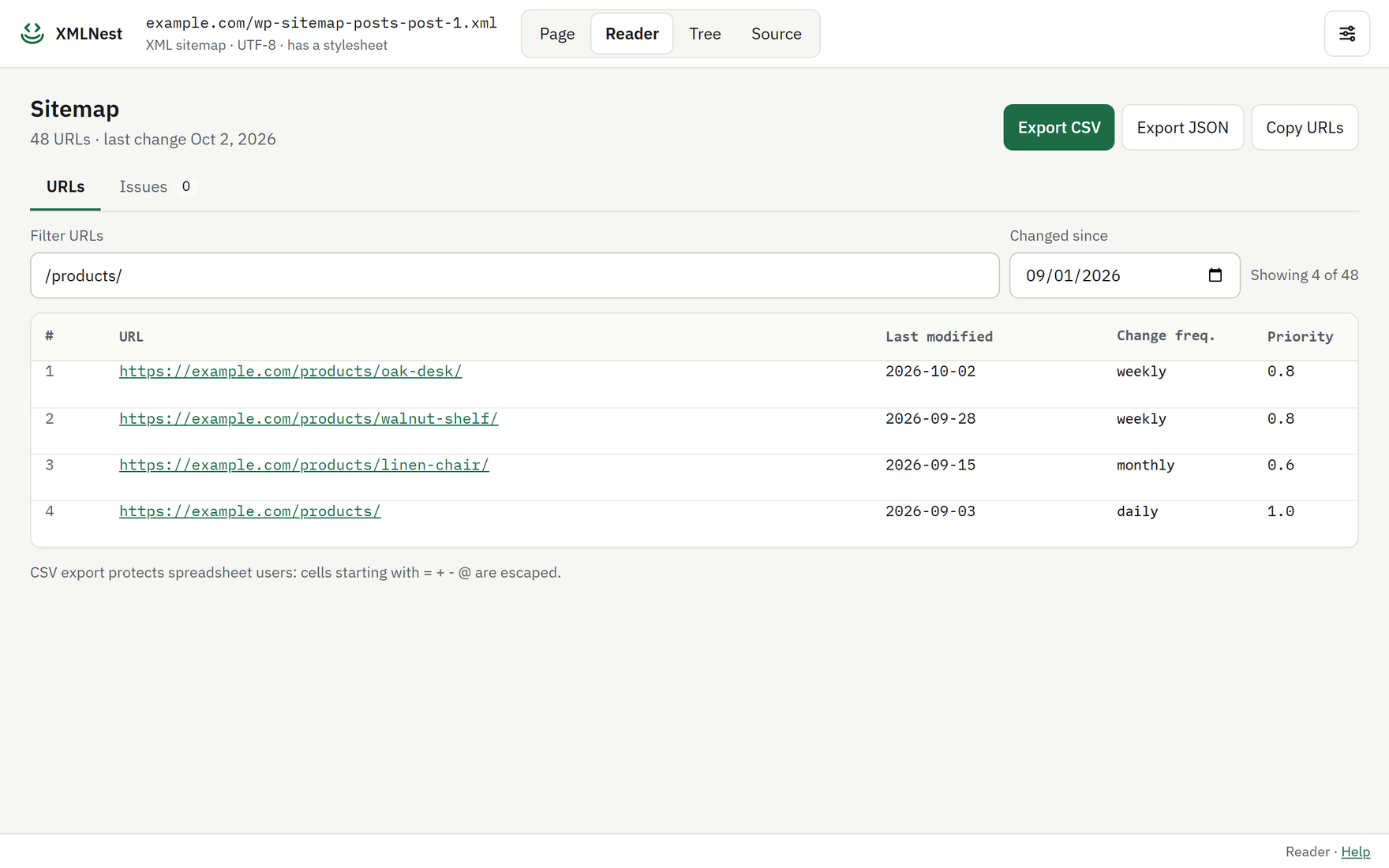Click the Showing 4 of 48 text
Viewport: 1389px width, 868px height.
point(1304,275)
